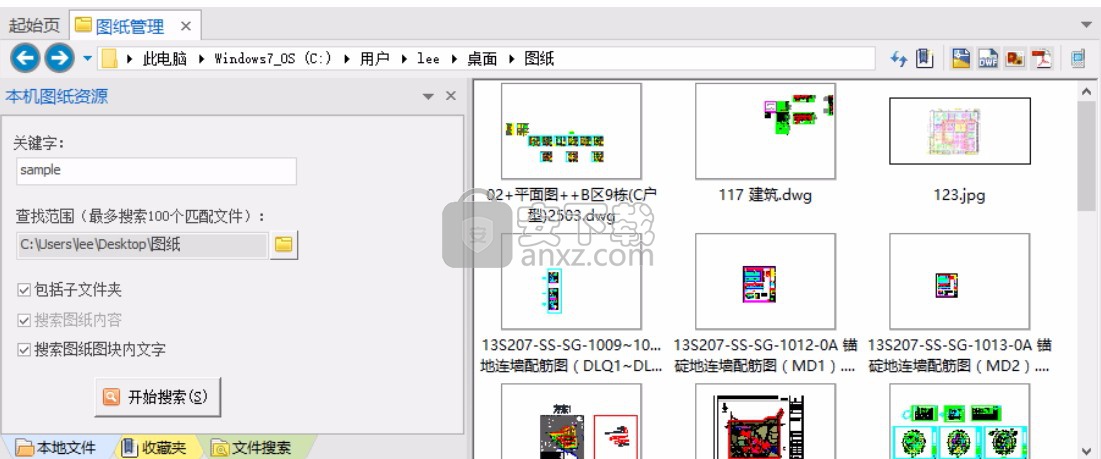This screenshot has width=1101, height=459.
Task: Select the 117 建筑.dwg thumbnail
Action: (765, 131)
